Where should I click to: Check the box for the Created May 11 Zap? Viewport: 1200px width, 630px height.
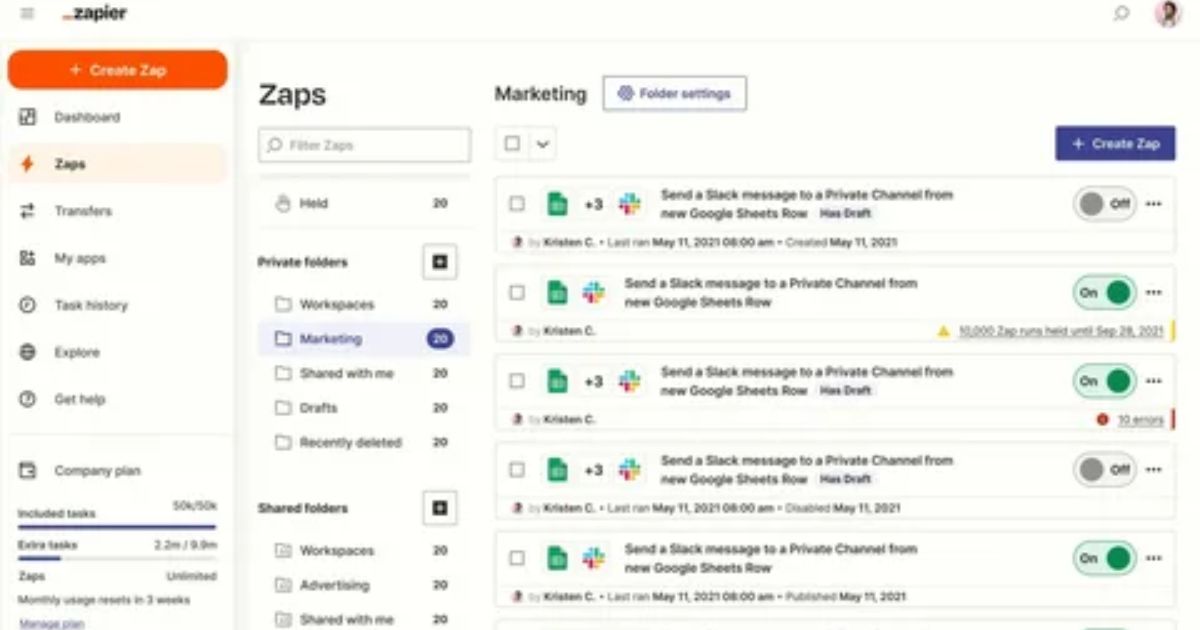517,204
